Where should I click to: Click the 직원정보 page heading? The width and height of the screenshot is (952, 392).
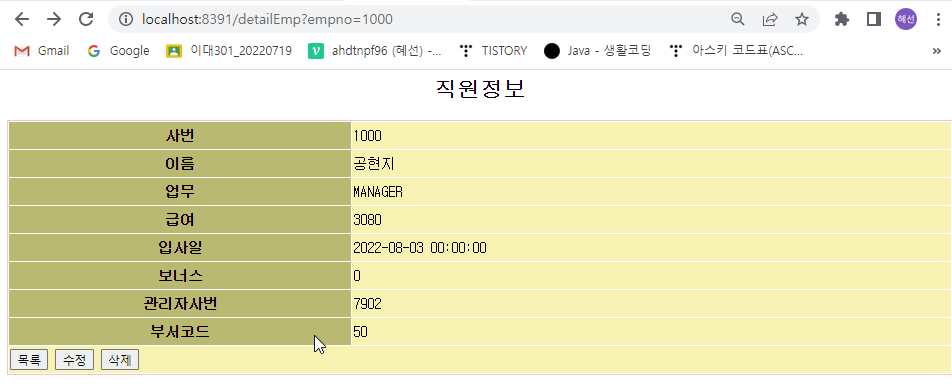[x=480, y=90]
